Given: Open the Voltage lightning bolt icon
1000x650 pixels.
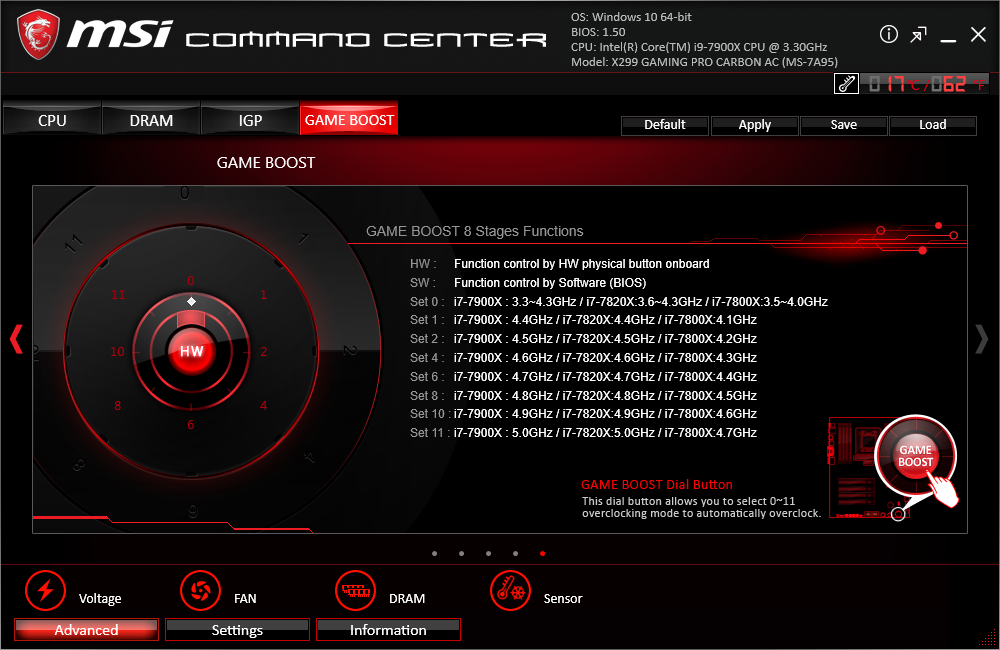Looking at the screenshot, I should click(45, 590).
